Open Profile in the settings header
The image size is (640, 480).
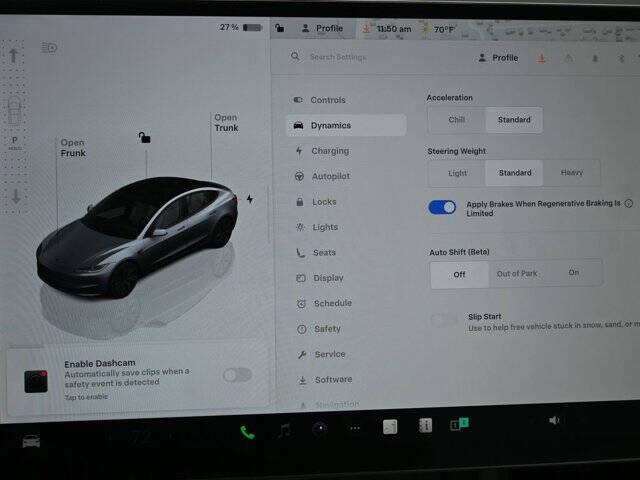coord(498,58)
